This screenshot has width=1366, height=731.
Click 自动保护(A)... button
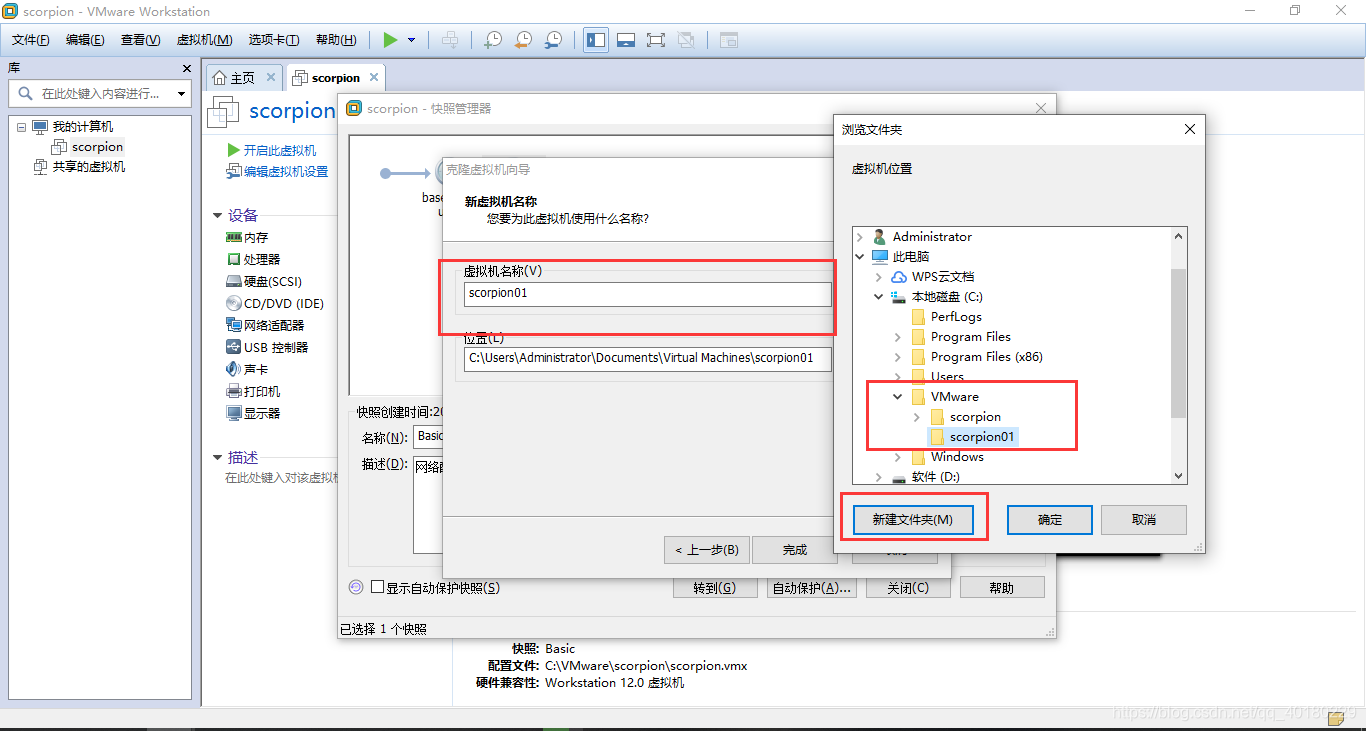point(811,588)
